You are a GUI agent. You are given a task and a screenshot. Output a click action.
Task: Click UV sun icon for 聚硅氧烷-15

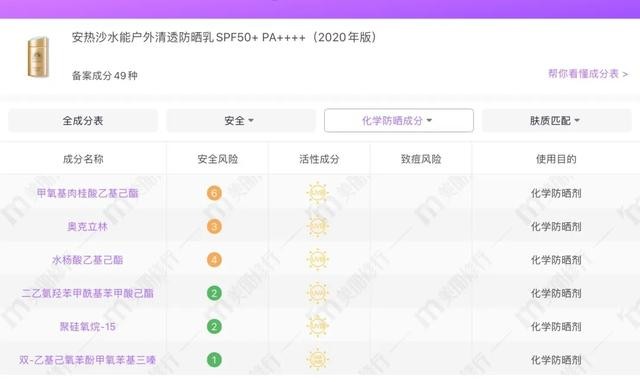click(x=318, y=326)
